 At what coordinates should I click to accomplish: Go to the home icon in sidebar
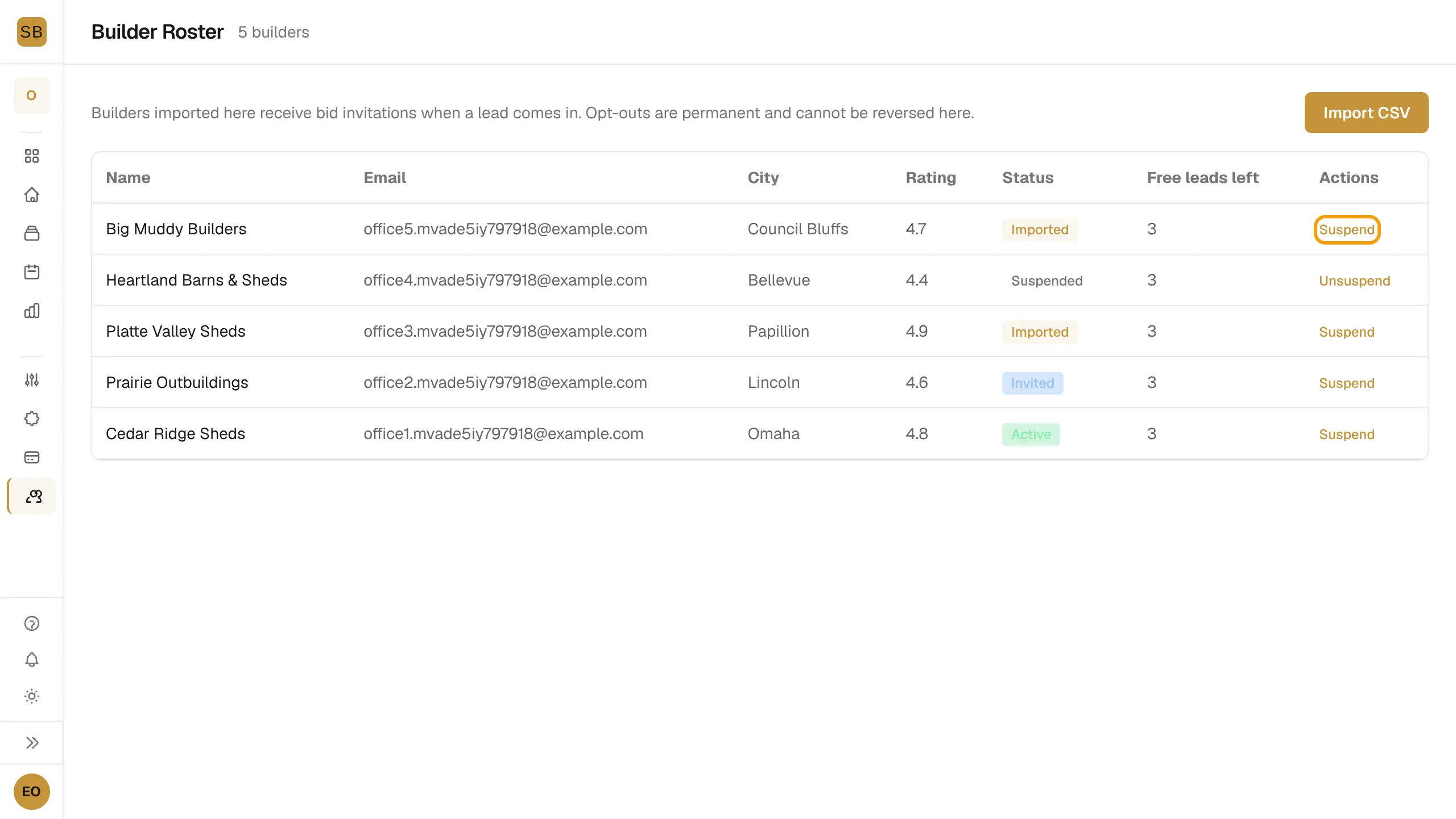pyautogui.click(x=32, y=195)
